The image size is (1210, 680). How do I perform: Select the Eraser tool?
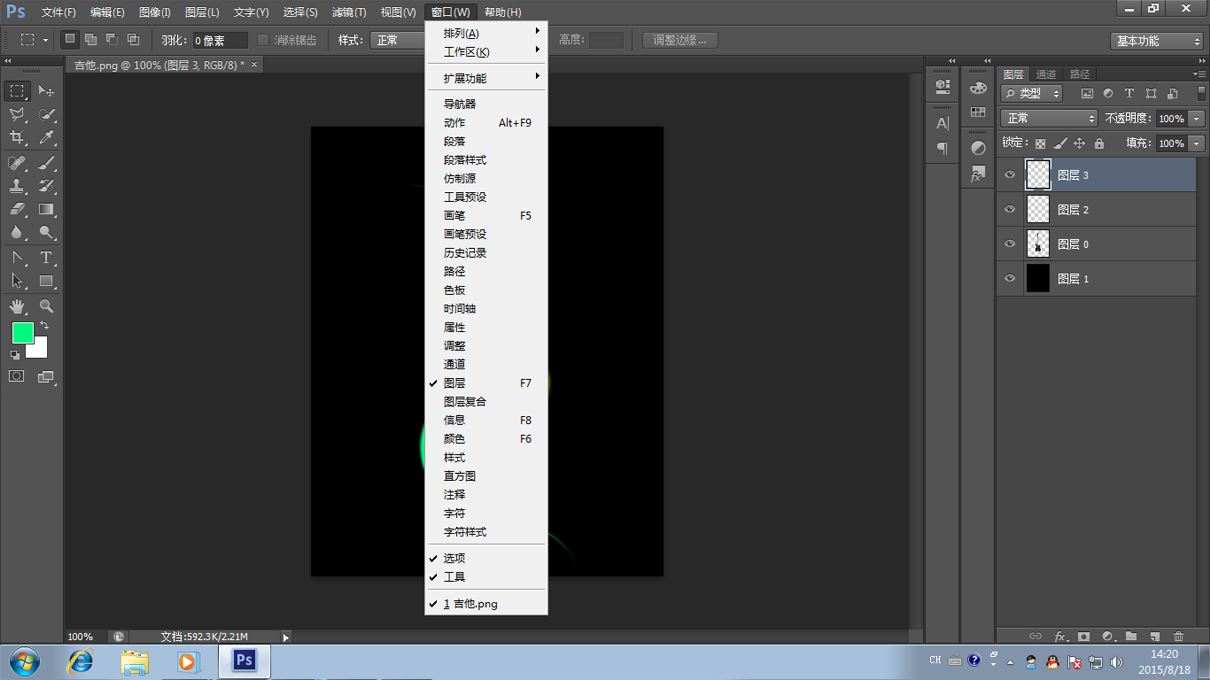point(18,210)
